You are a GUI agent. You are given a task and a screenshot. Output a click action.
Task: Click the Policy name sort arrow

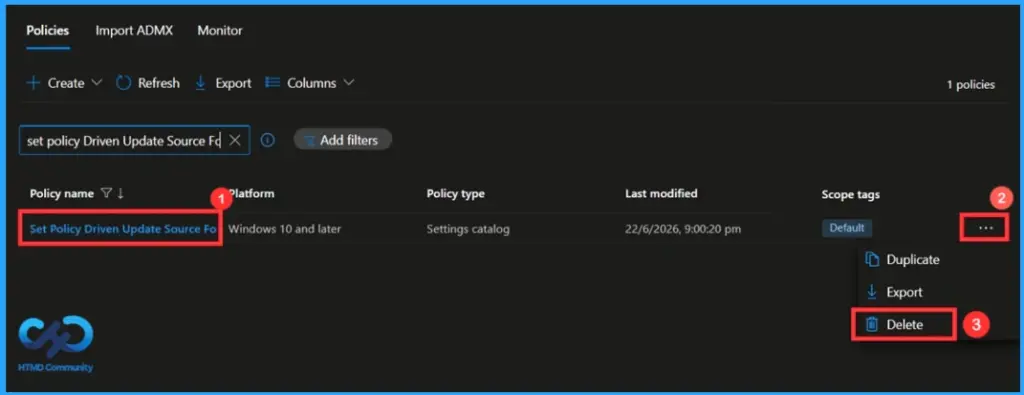121,194
